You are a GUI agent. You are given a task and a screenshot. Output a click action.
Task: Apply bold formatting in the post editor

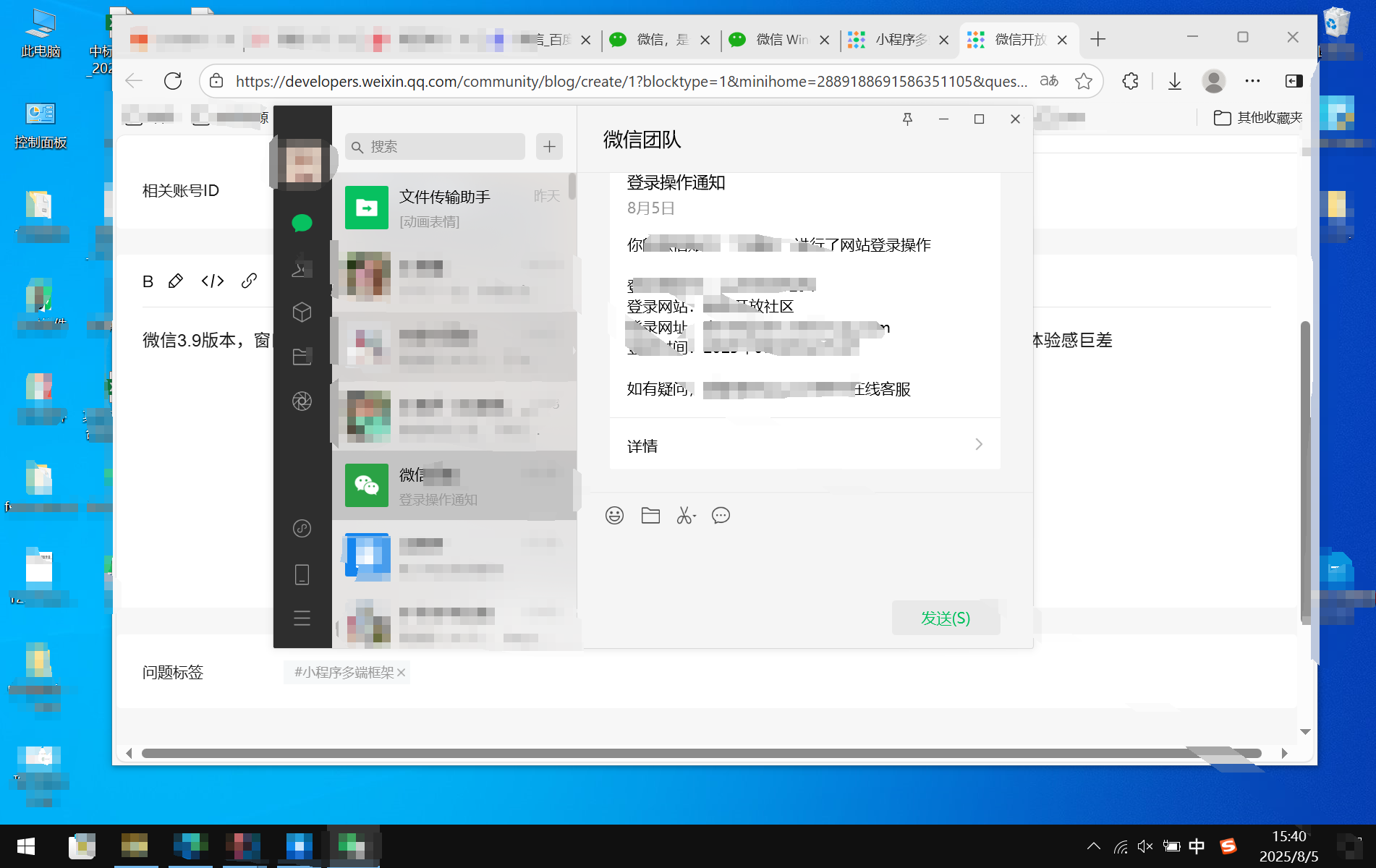point(148,281)
